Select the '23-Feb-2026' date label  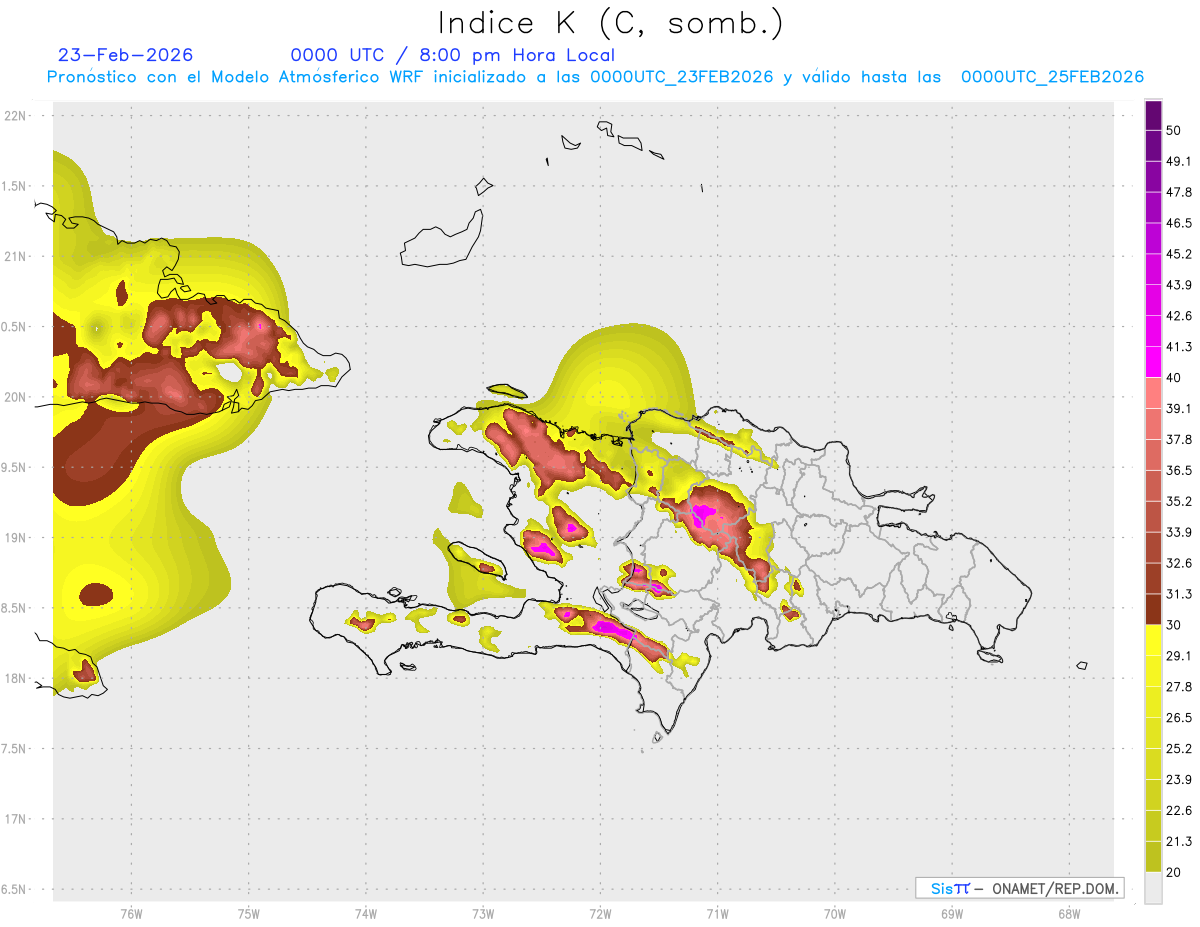pos(126,55)
